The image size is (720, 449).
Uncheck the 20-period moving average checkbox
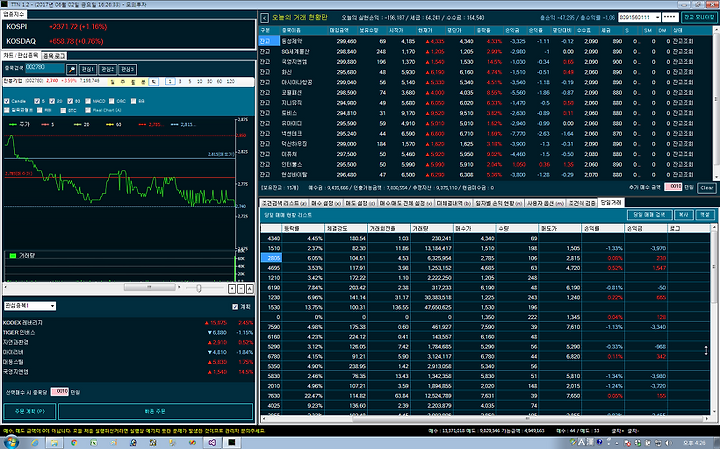click(x=52, y=101)
